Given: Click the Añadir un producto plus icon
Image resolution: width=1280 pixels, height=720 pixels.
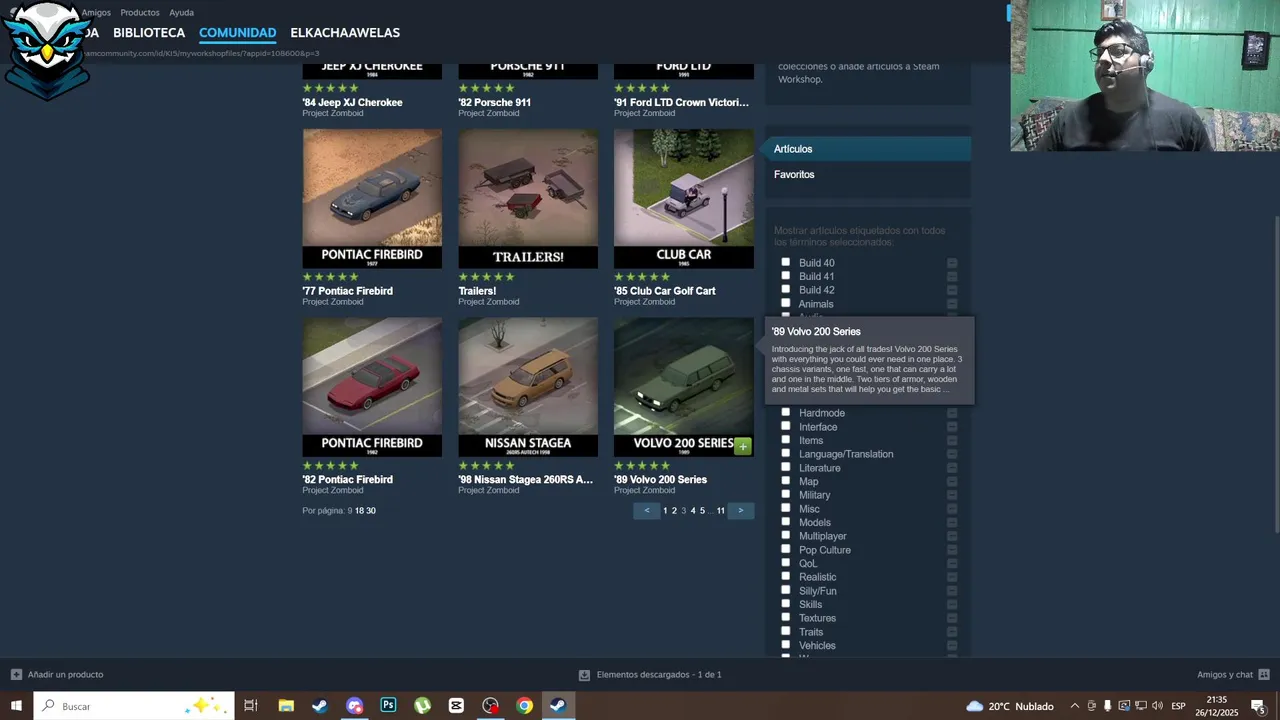Looking at the screenshot, I should click(16, 674).
